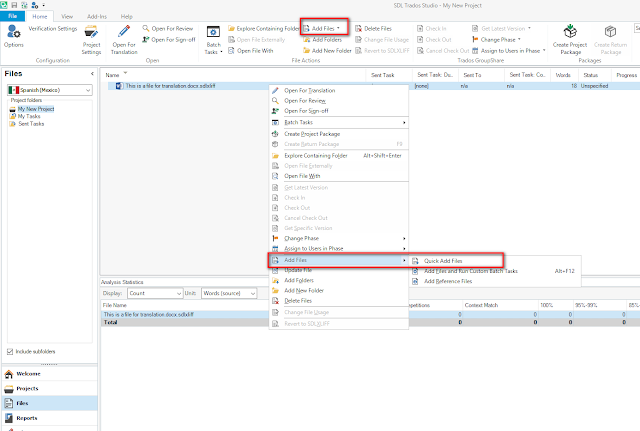Click the Add Folders ribbon button
The height and width of the screenshot is (431, 640).
(322, 40)
